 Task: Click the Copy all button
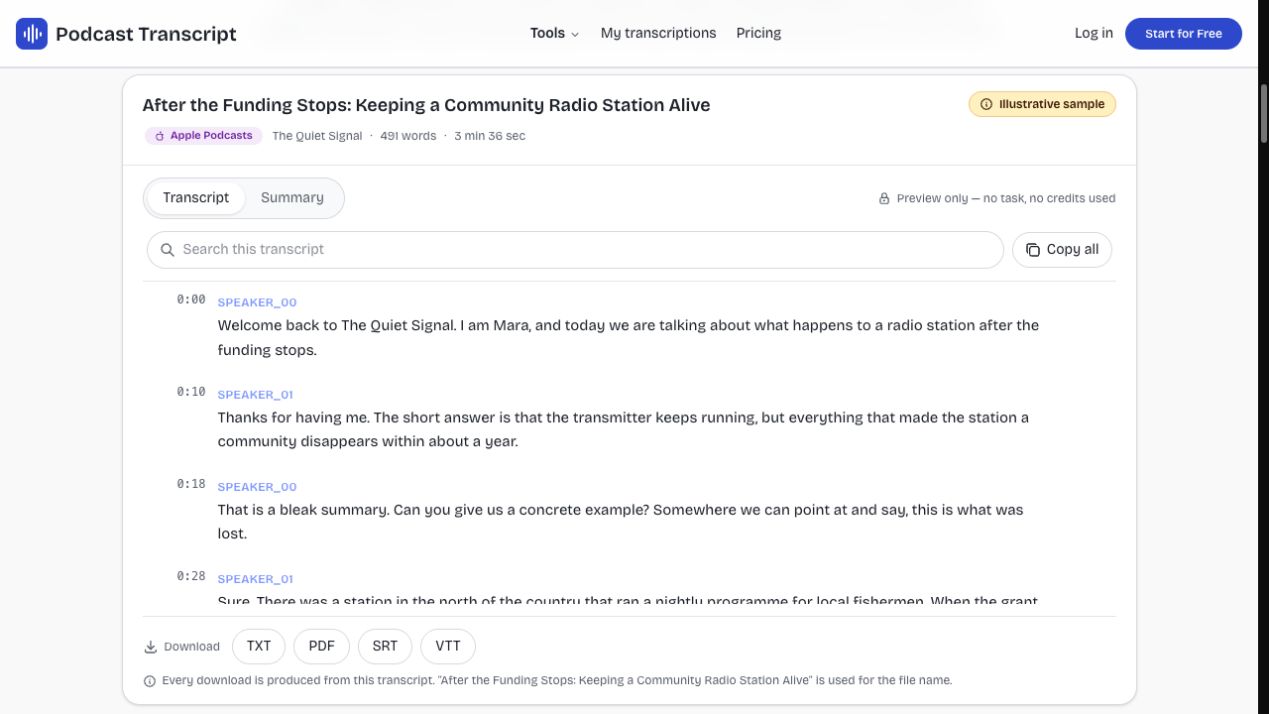1061,250
